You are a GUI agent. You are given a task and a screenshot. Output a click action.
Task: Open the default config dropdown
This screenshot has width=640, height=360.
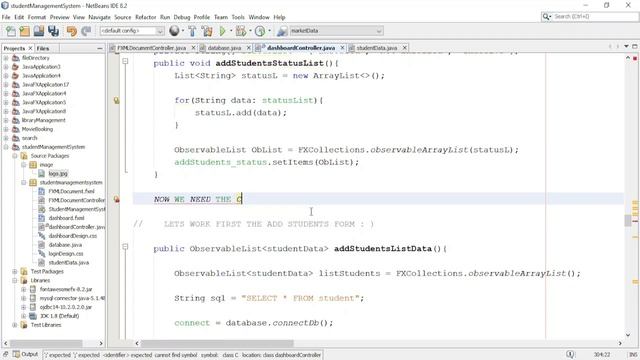(160, 31)
